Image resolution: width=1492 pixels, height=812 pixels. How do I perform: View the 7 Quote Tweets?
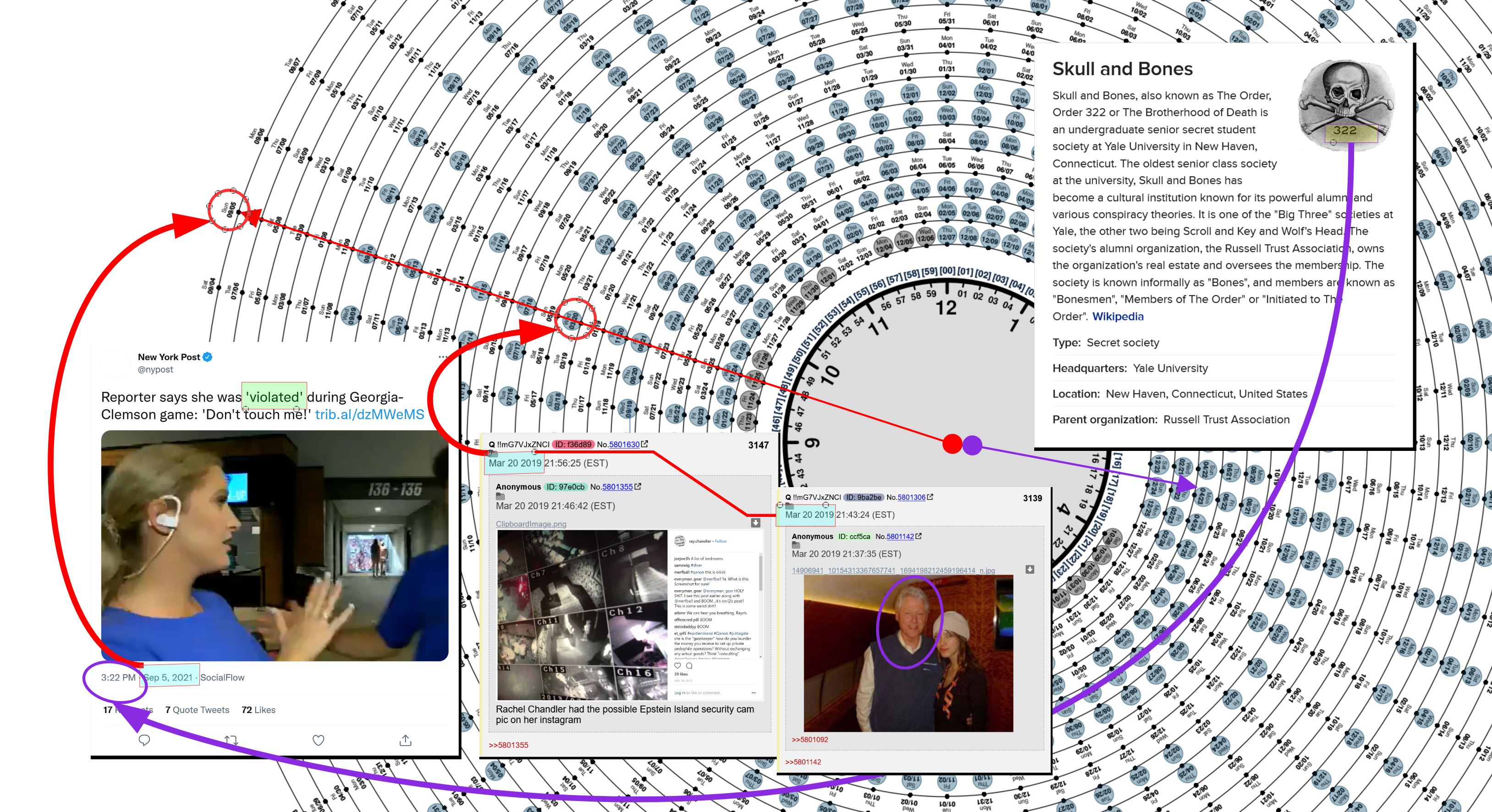coord(197,710)
